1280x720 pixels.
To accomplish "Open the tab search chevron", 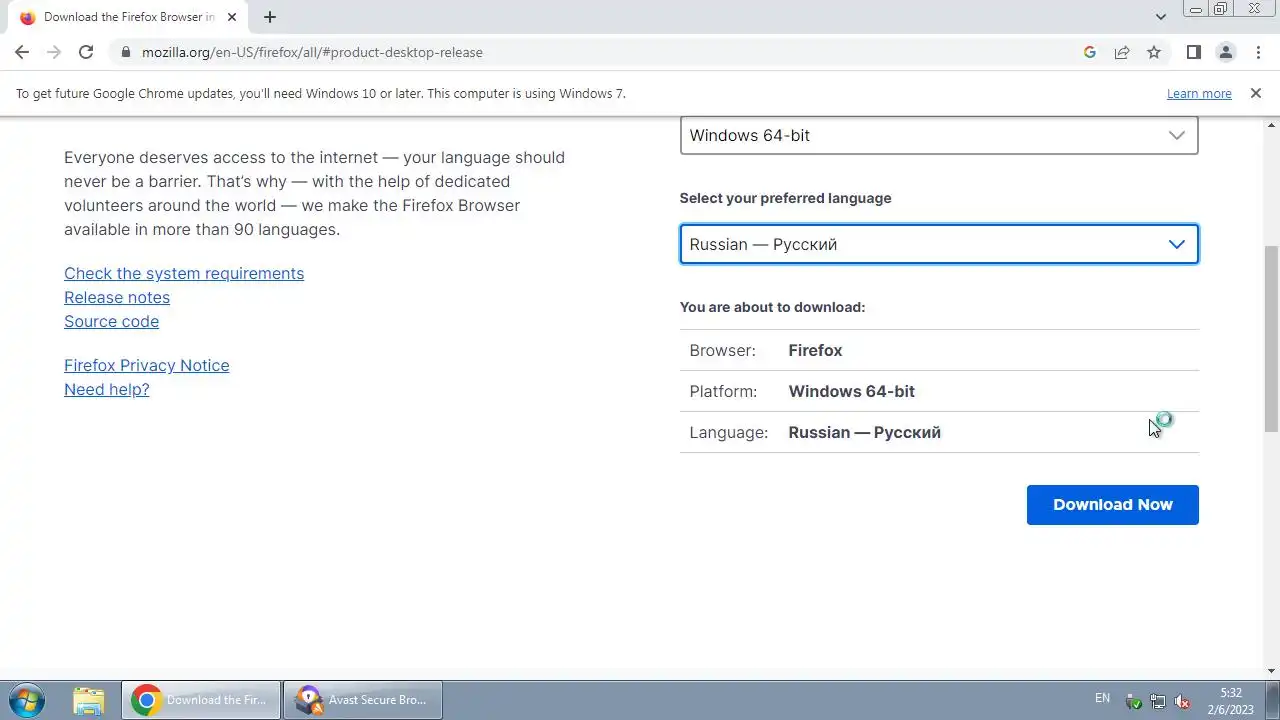I will [1161, 17].
